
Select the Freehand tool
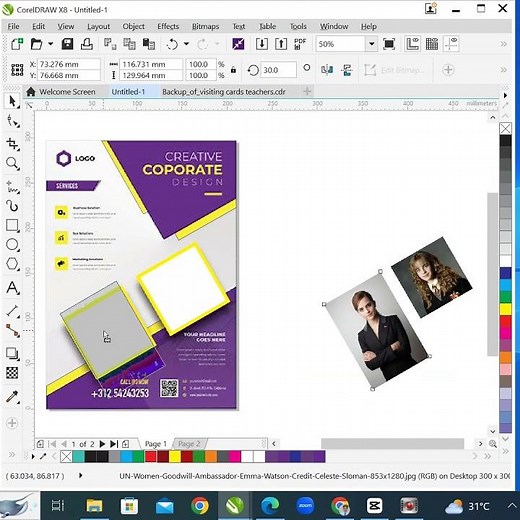point(12,187)
